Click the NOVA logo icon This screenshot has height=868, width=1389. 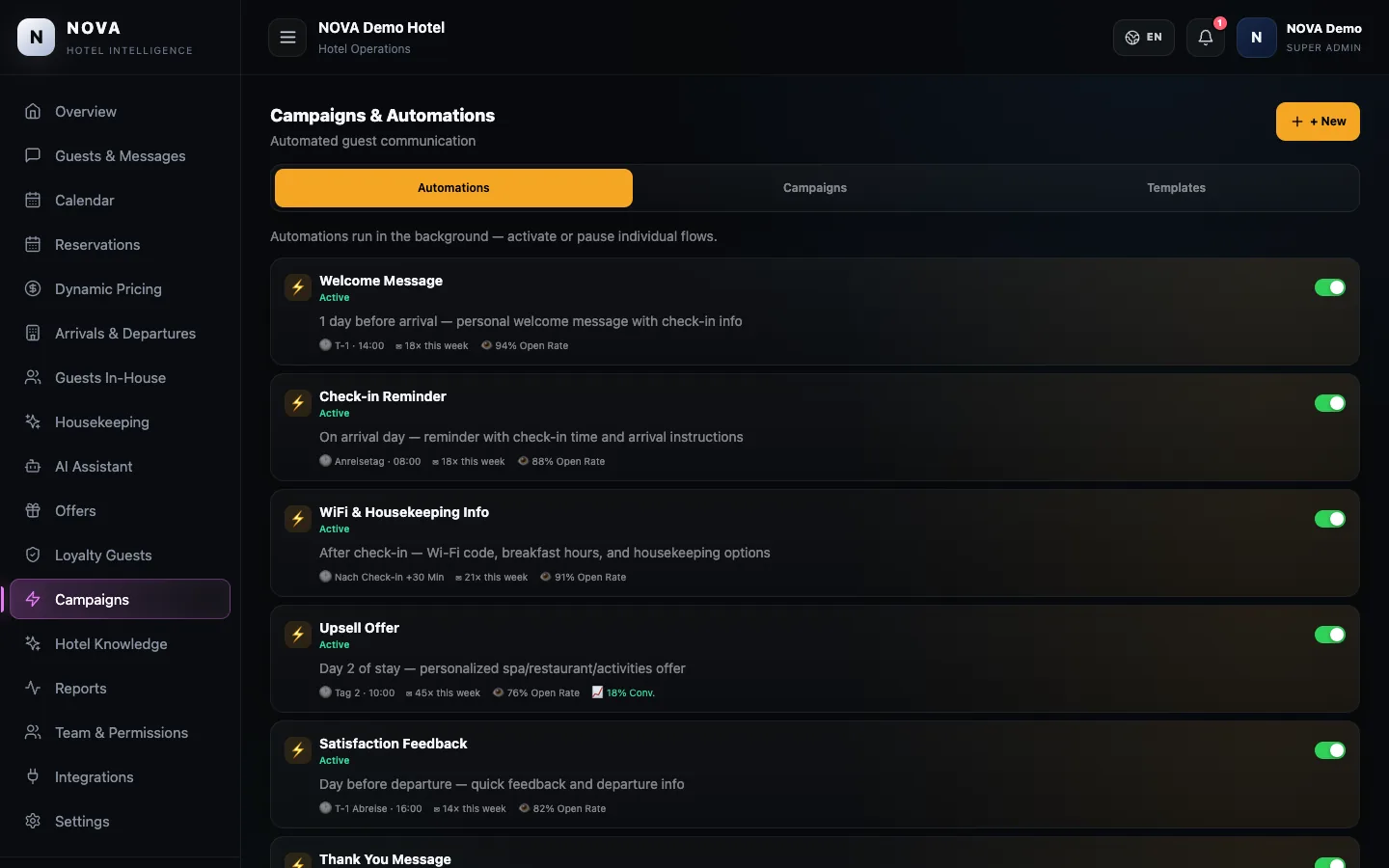click(37, 38)
